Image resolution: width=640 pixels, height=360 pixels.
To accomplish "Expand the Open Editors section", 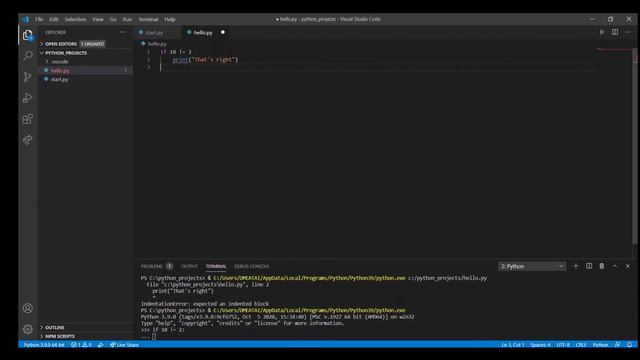I will [60, 44].
